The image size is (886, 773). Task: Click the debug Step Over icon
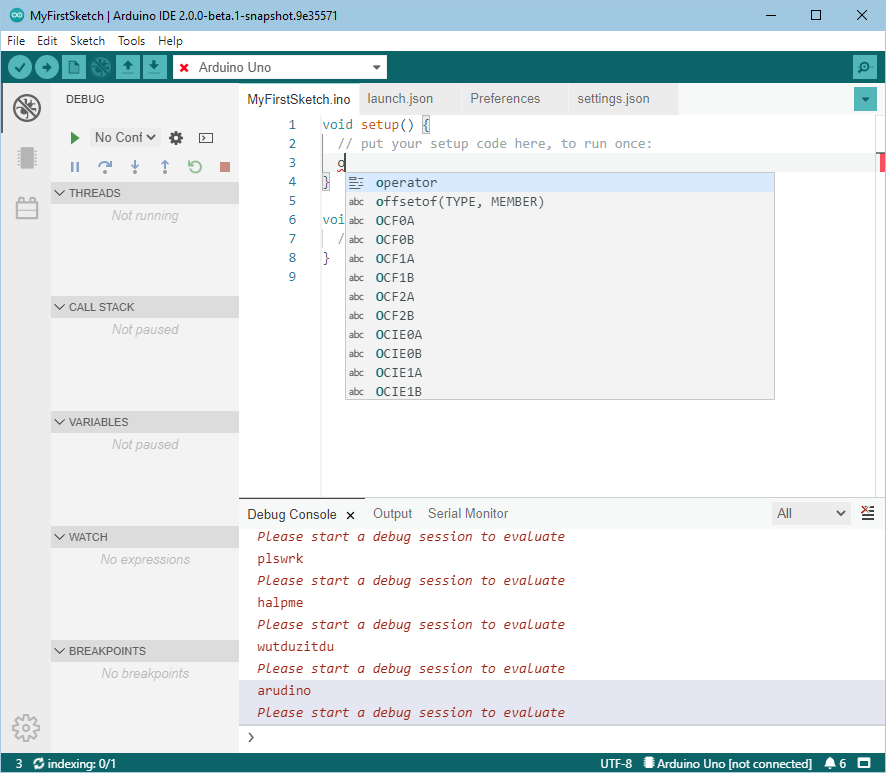105,167
